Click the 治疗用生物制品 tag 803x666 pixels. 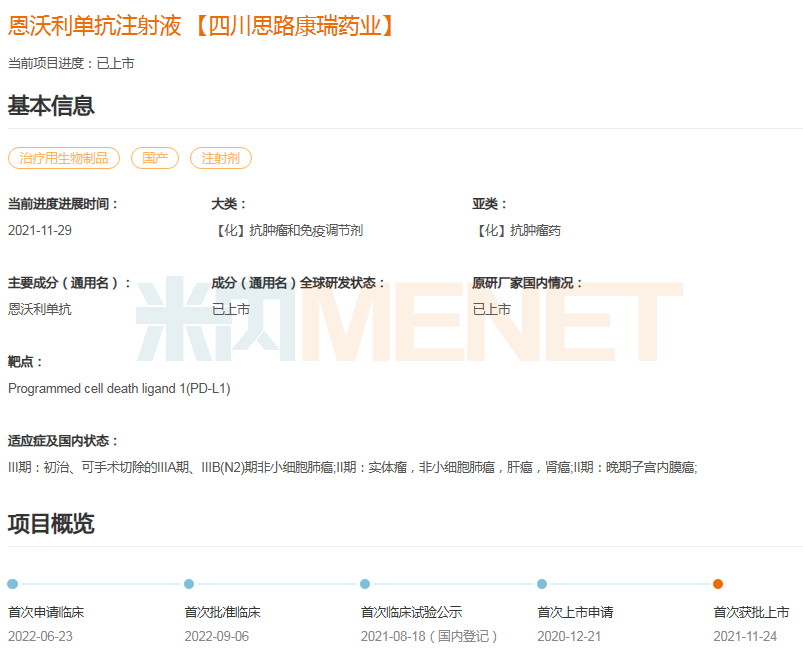(x=64, y=158)
